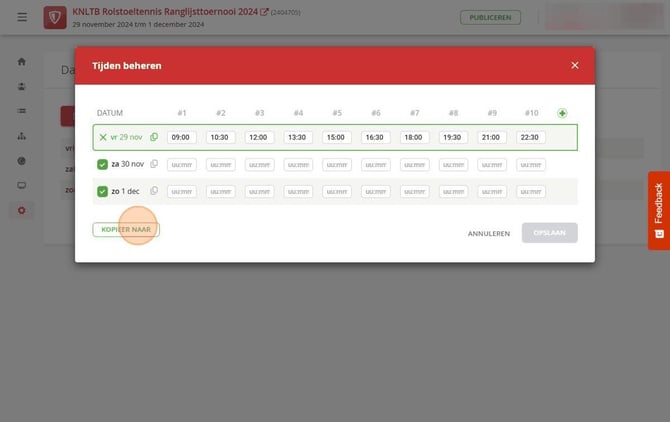Select the #1 time field for za 30 nov
670x422 pixels.
coord(182,164)
